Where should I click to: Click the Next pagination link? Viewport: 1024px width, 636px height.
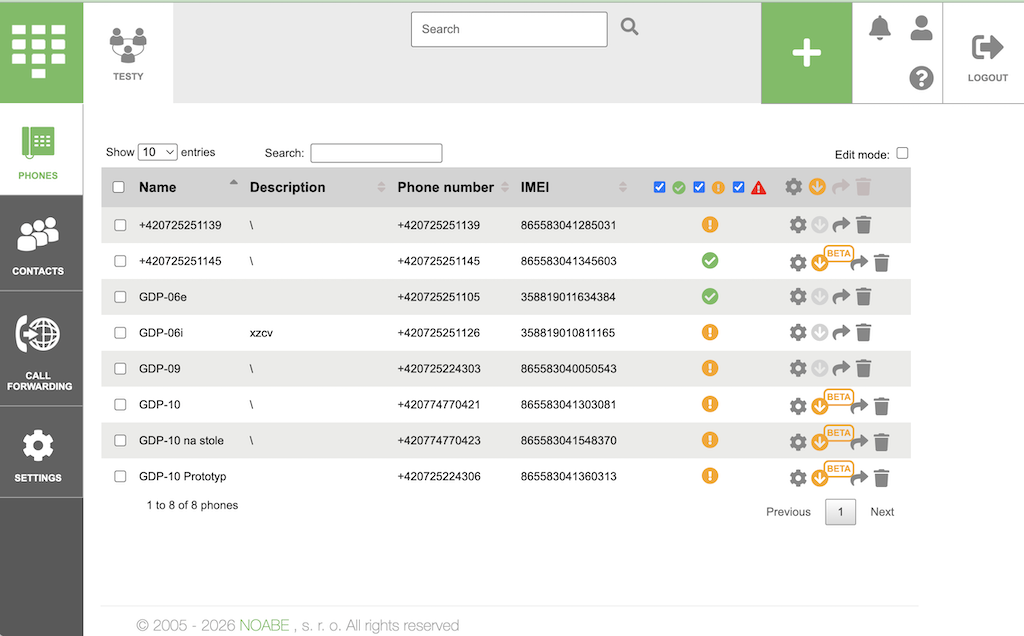click(x=882, y=512)
